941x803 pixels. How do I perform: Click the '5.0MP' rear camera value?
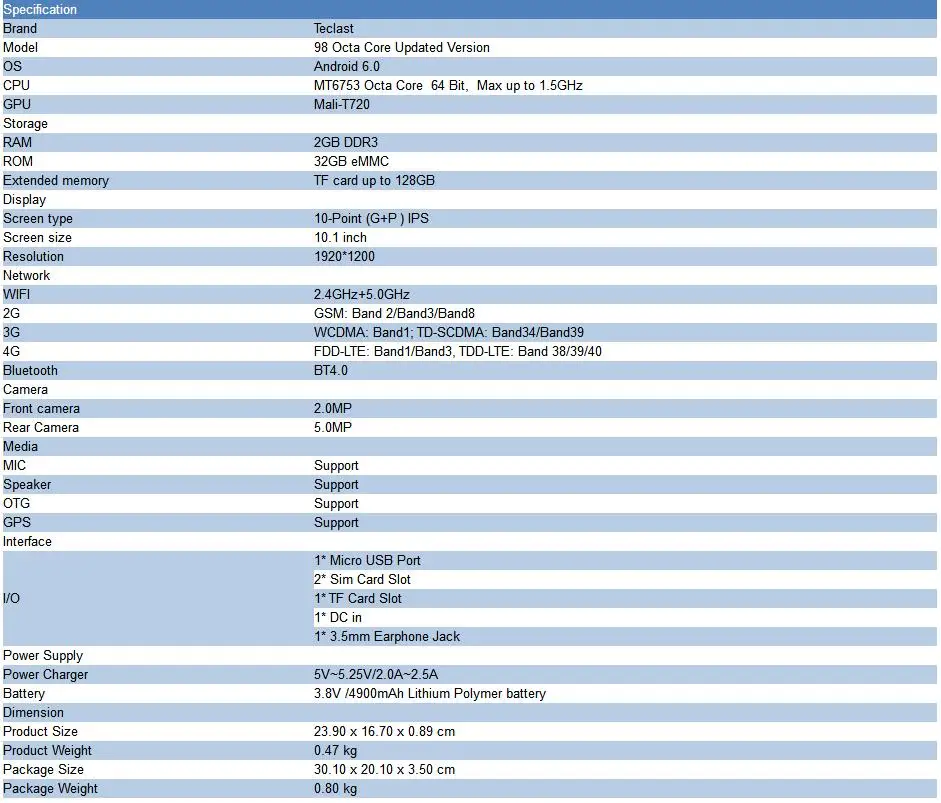tap(333, 428)
